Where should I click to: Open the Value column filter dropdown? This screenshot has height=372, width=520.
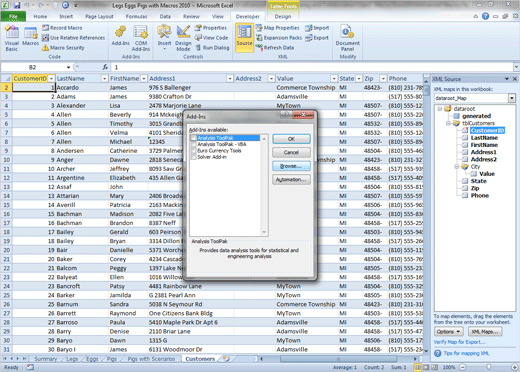334,78
